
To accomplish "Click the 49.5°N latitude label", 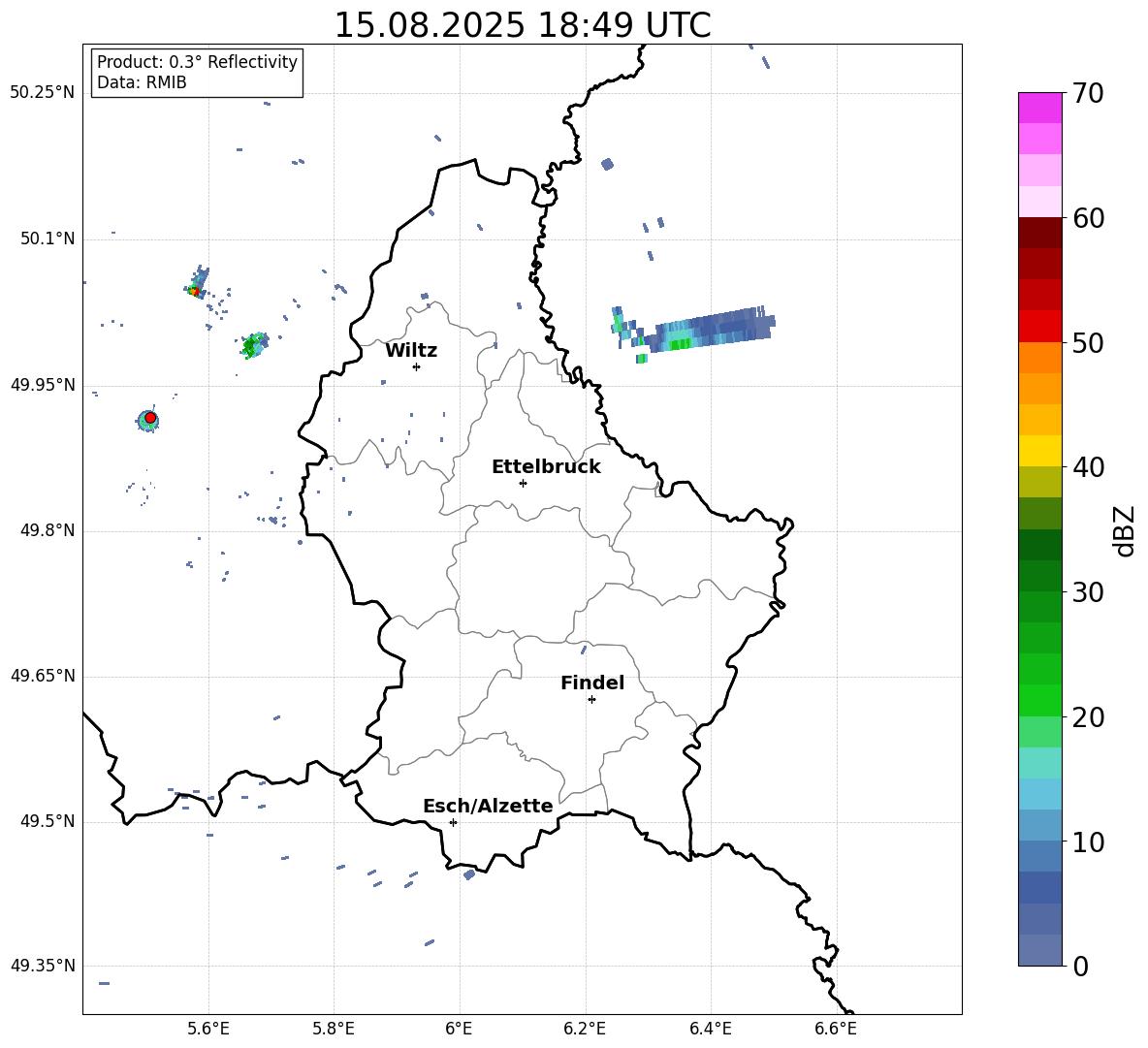I will [48, 821].
